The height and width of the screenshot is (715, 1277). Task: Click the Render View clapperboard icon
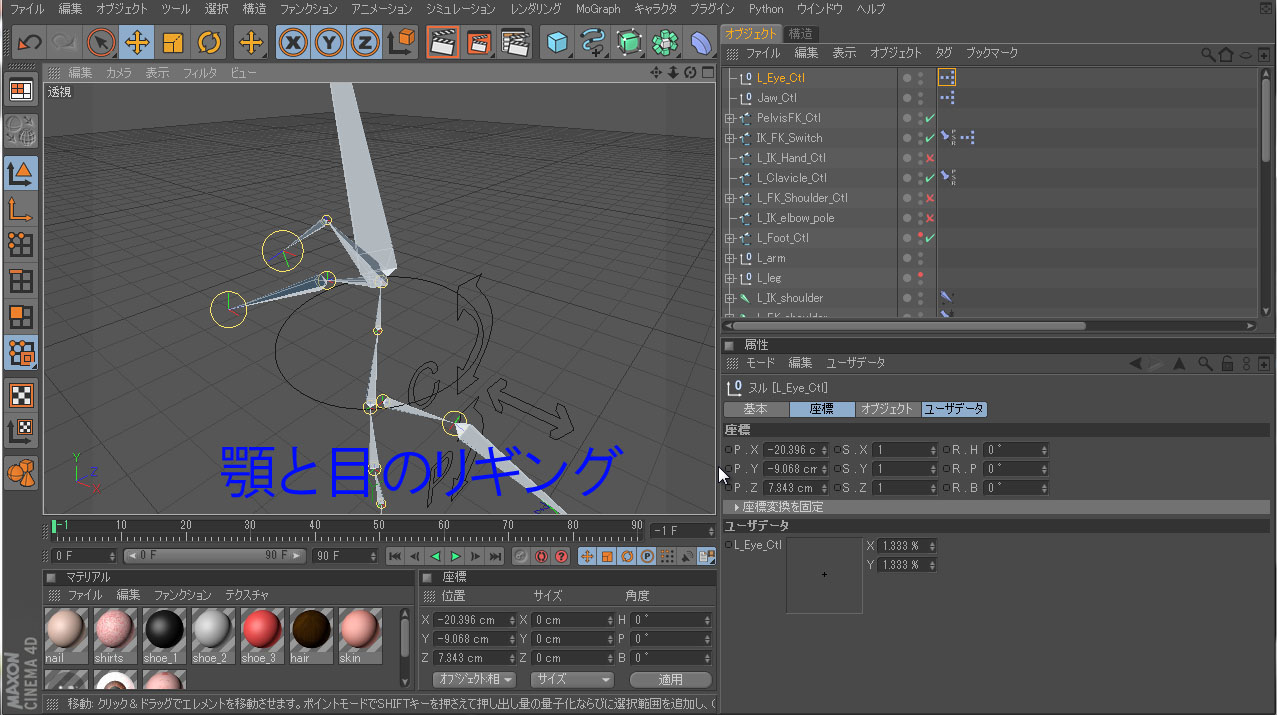tap(443, 43)
